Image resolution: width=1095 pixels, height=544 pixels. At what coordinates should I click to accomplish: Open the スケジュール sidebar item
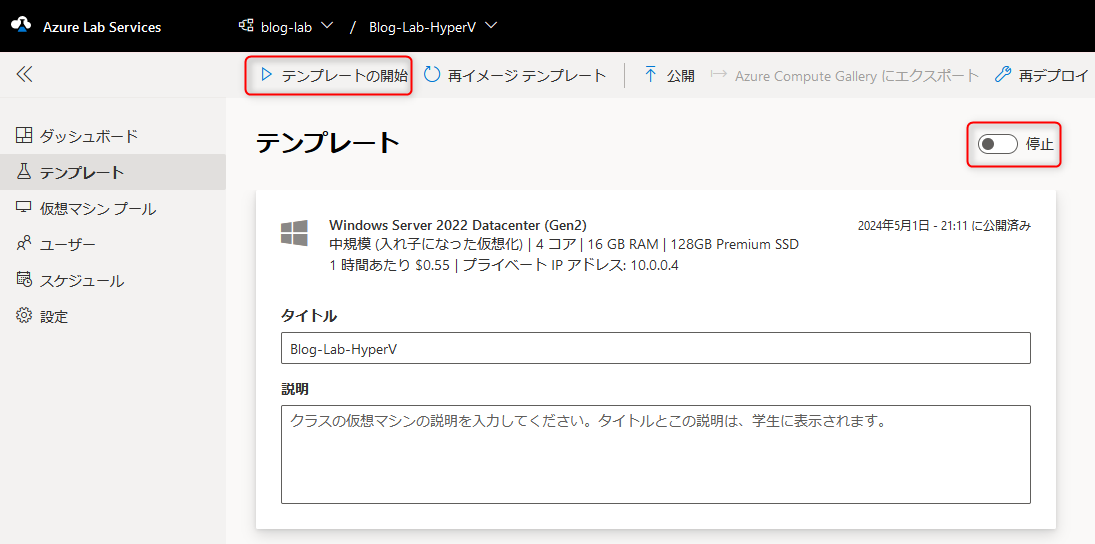(112, 281)
